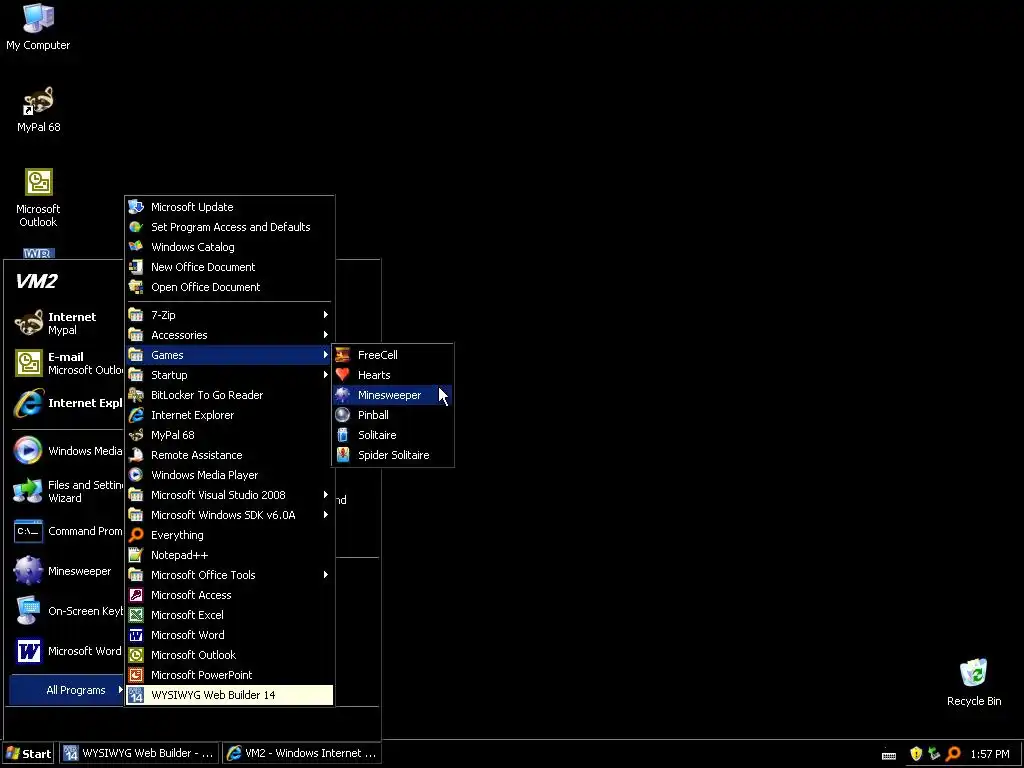Click On-Screen Keyboard icon in Start menu
This screenshot has height=768, width=1024.
point(28,611)
